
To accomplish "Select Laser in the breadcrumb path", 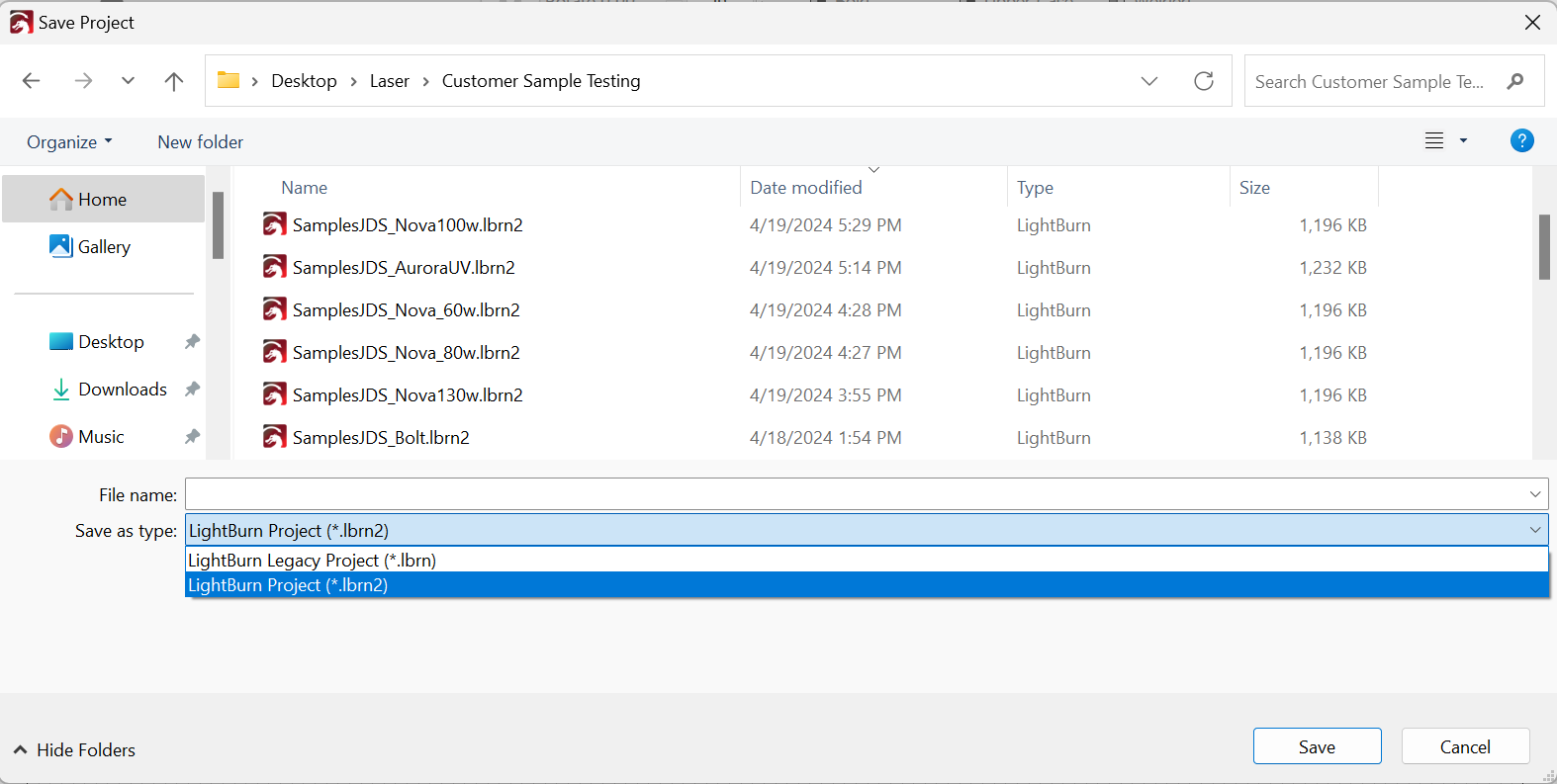I will pos(389,81).
